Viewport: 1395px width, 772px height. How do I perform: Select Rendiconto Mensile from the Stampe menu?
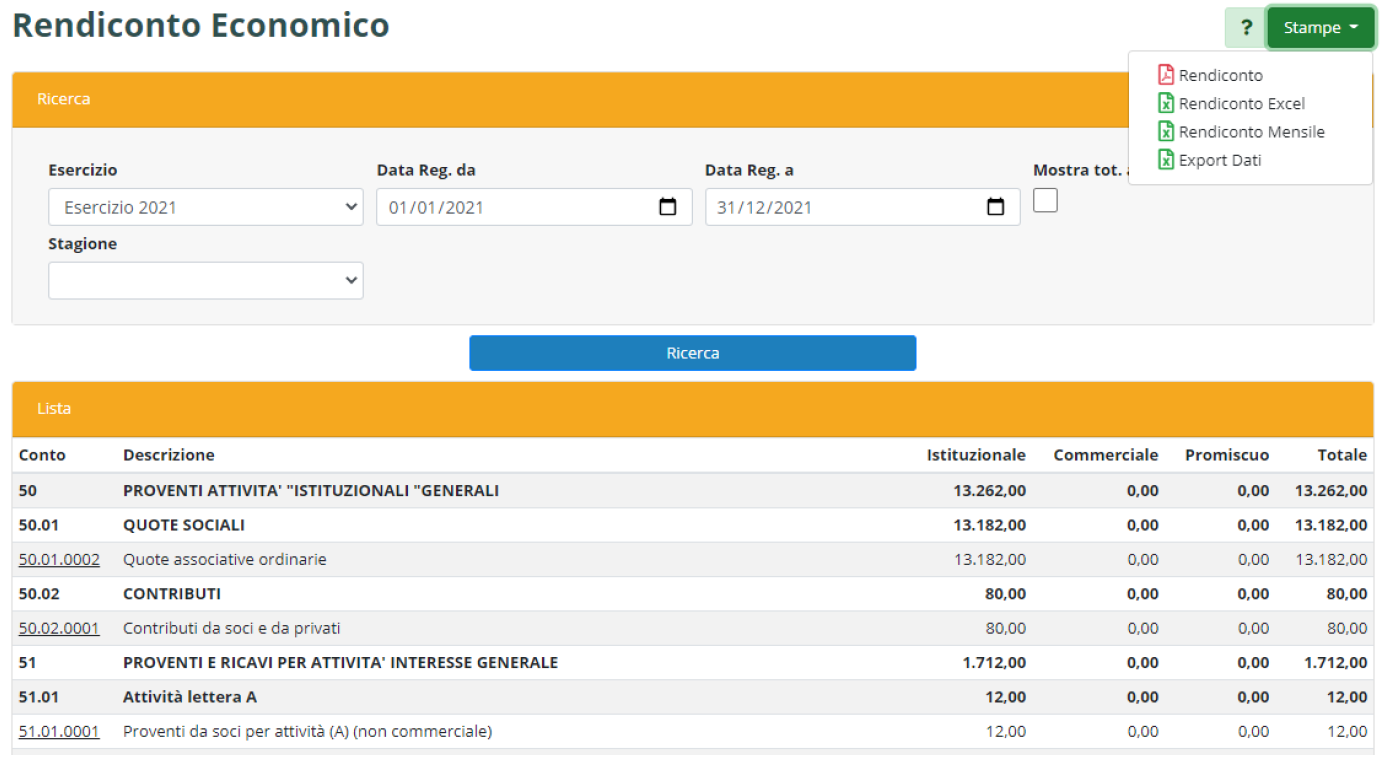[x=1251, y=131]
